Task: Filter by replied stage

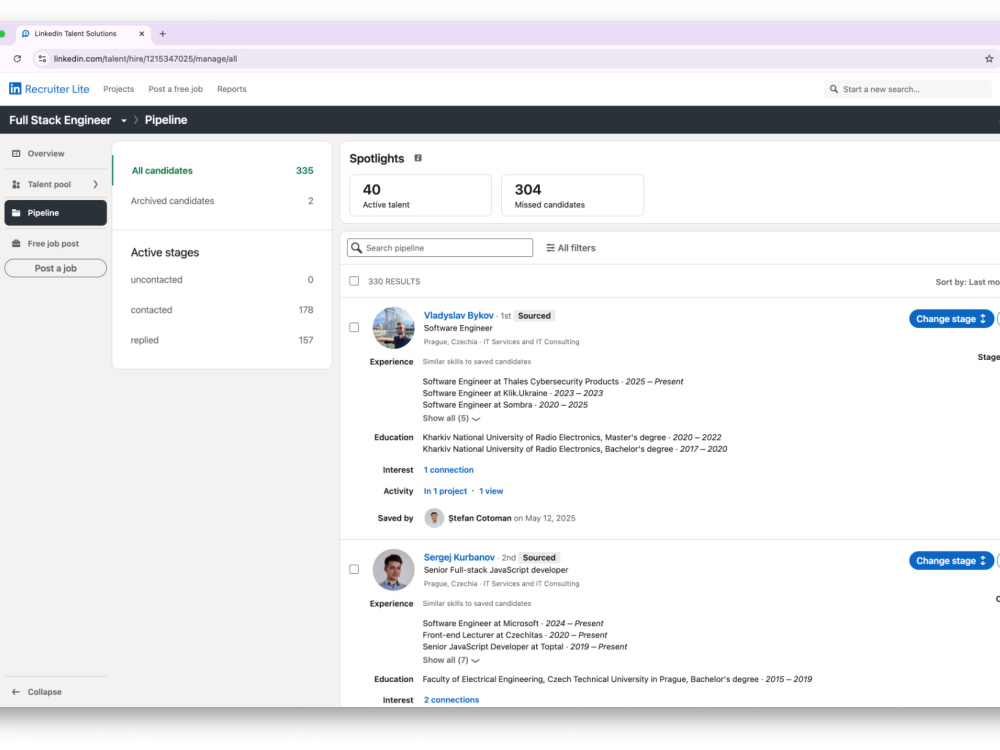Action: point(222,341)
